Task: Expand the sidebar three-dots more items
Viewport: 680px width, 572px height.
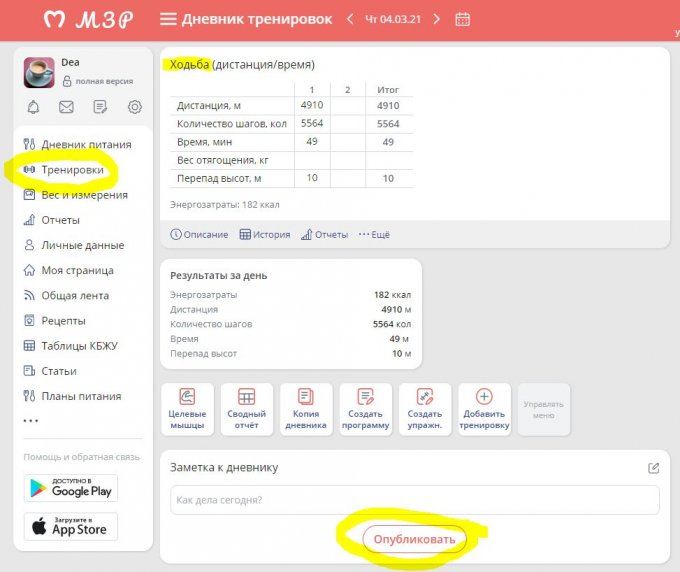Action: (x=30, y=421)
